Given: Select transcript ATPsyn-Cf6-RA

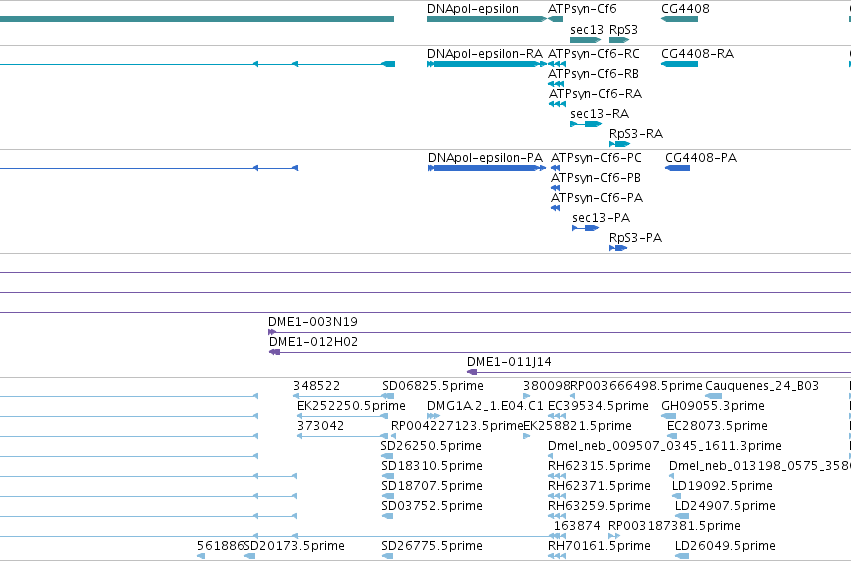Looking at the screenshot, I should (x=595, y=94).
